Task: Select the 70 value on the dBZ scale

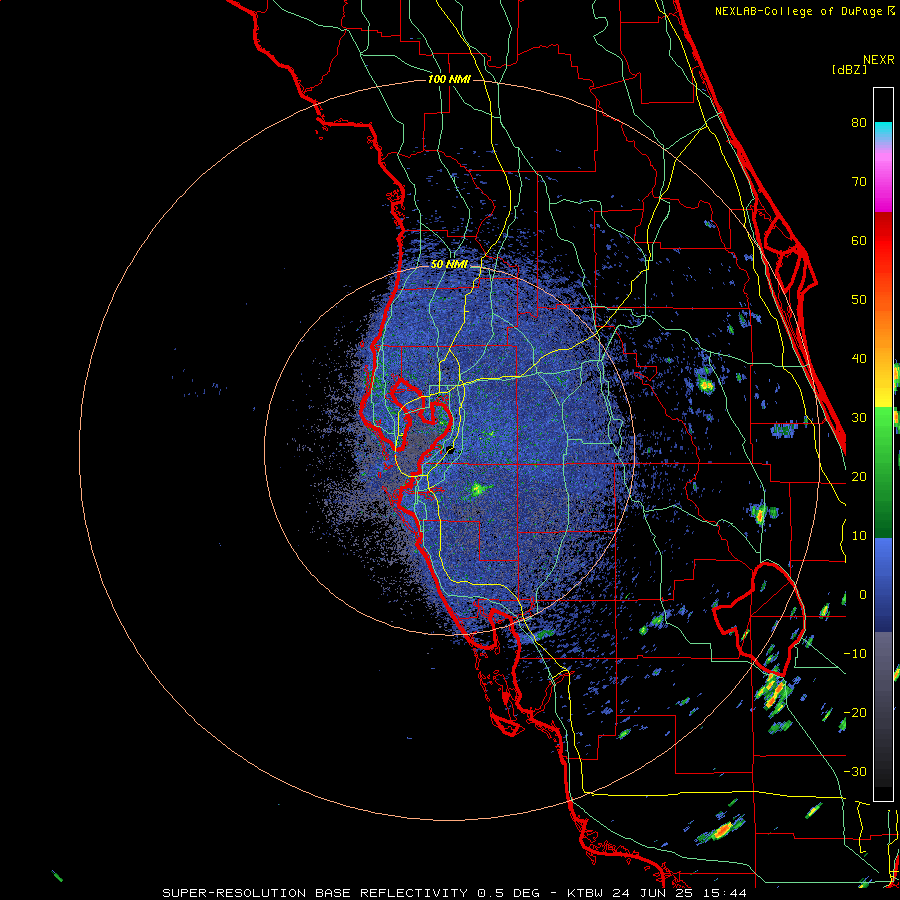Action: pos(859,181)
